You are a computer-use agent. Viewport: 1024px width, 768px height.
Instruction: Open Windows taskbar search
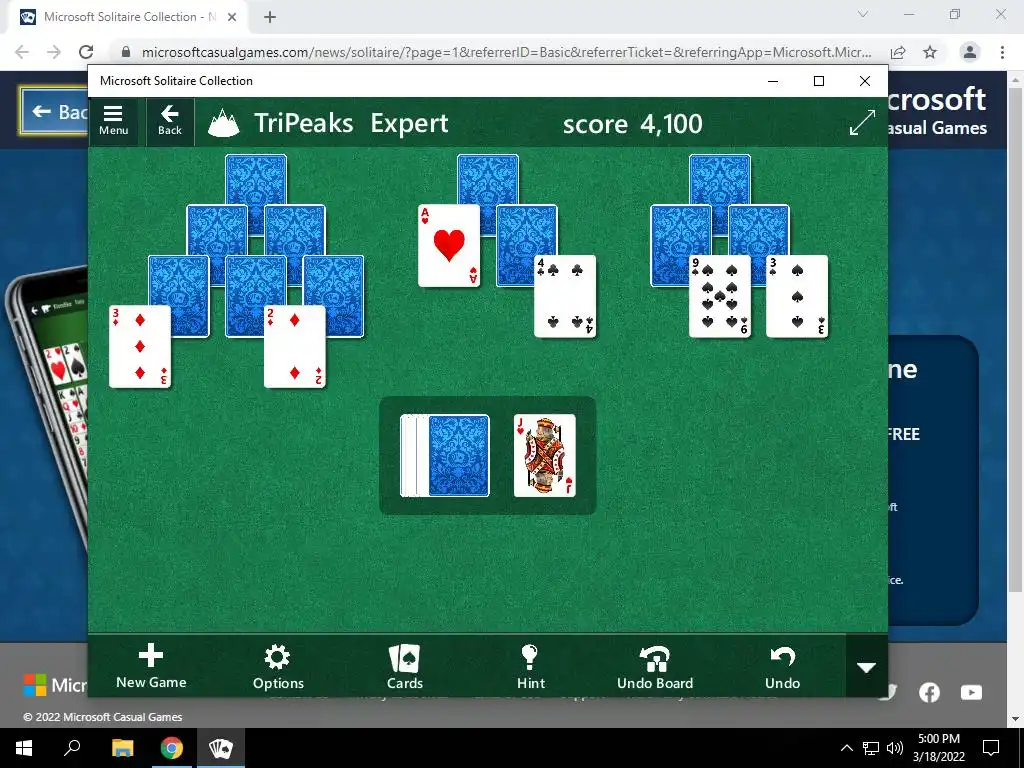tap(72, 748)
